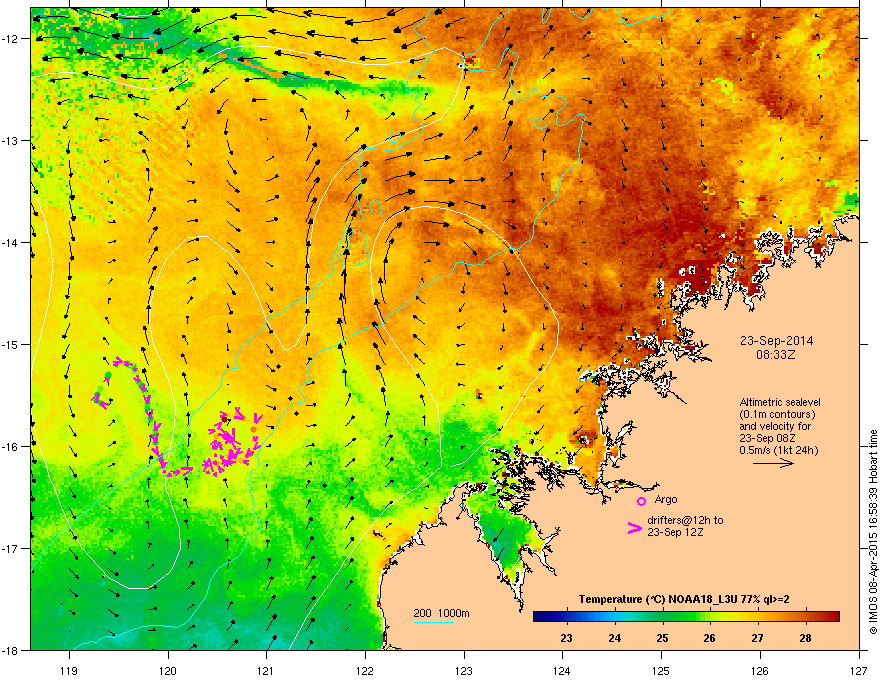Screen dimensions: 880x680
Task: Click the longitude axis label 127
Action: point(859,670)
